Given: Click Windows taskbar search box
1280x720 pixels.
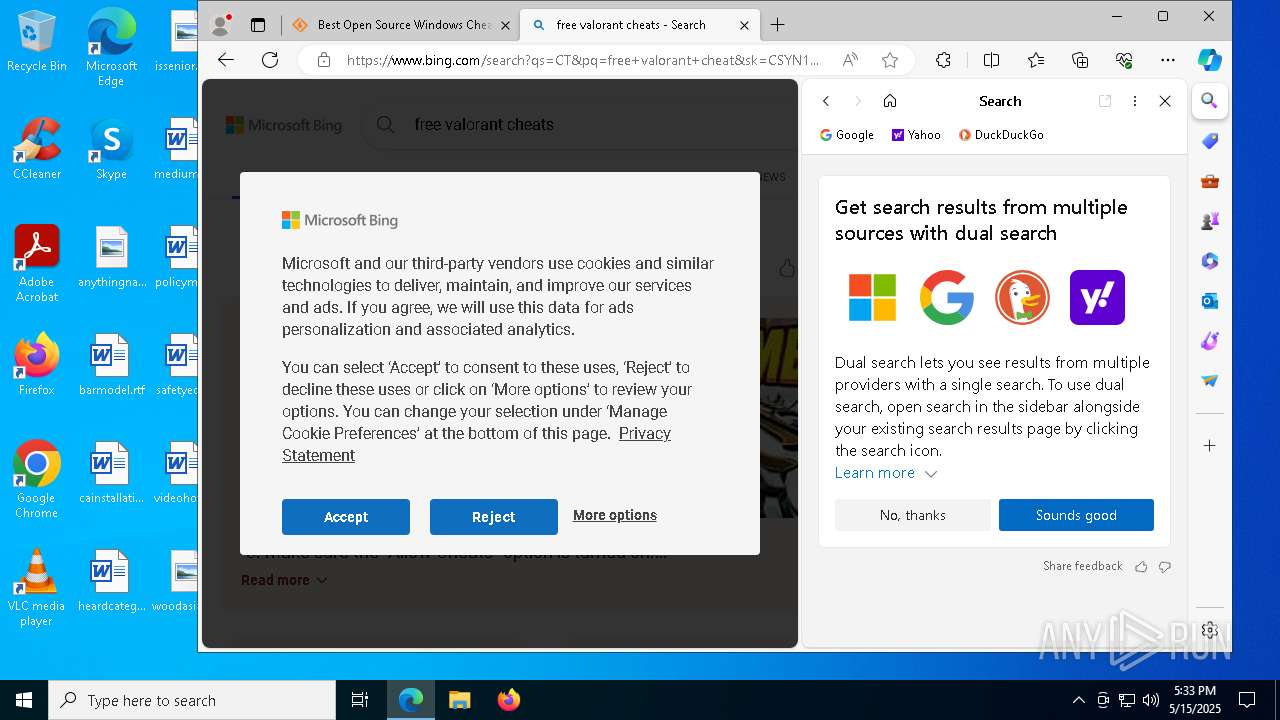Looking at the screenshot, I should tap(192, 700).
